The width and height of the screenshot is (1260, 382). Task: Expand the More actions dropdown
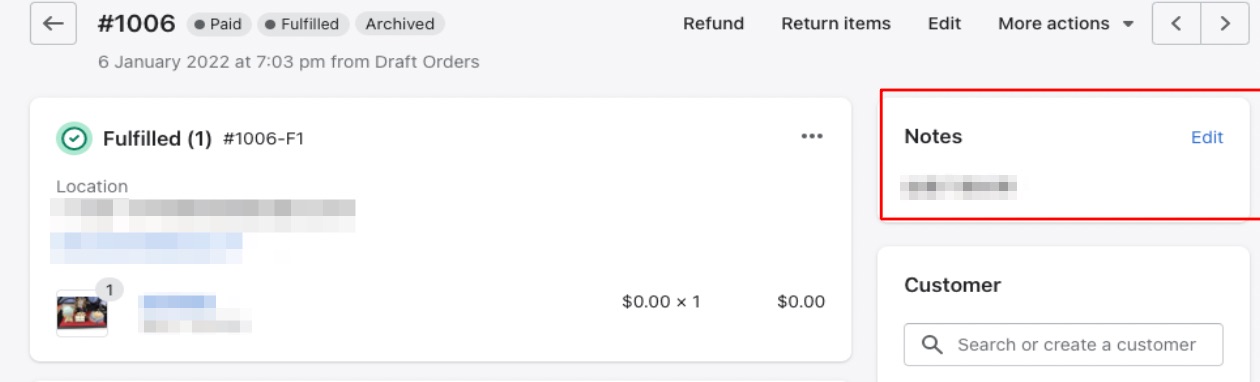1066,23
